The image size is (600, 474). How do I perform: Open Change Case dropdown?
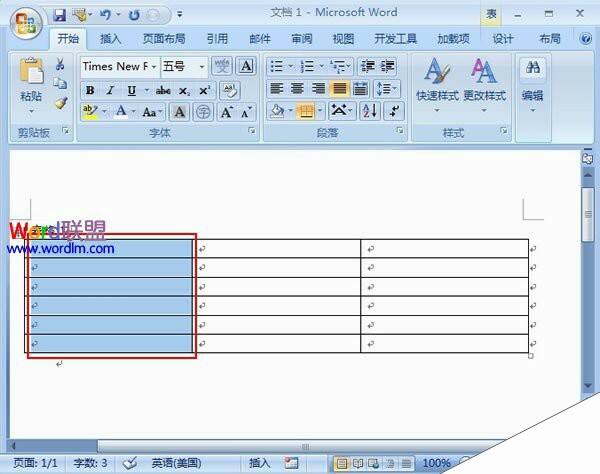point(152,112)
